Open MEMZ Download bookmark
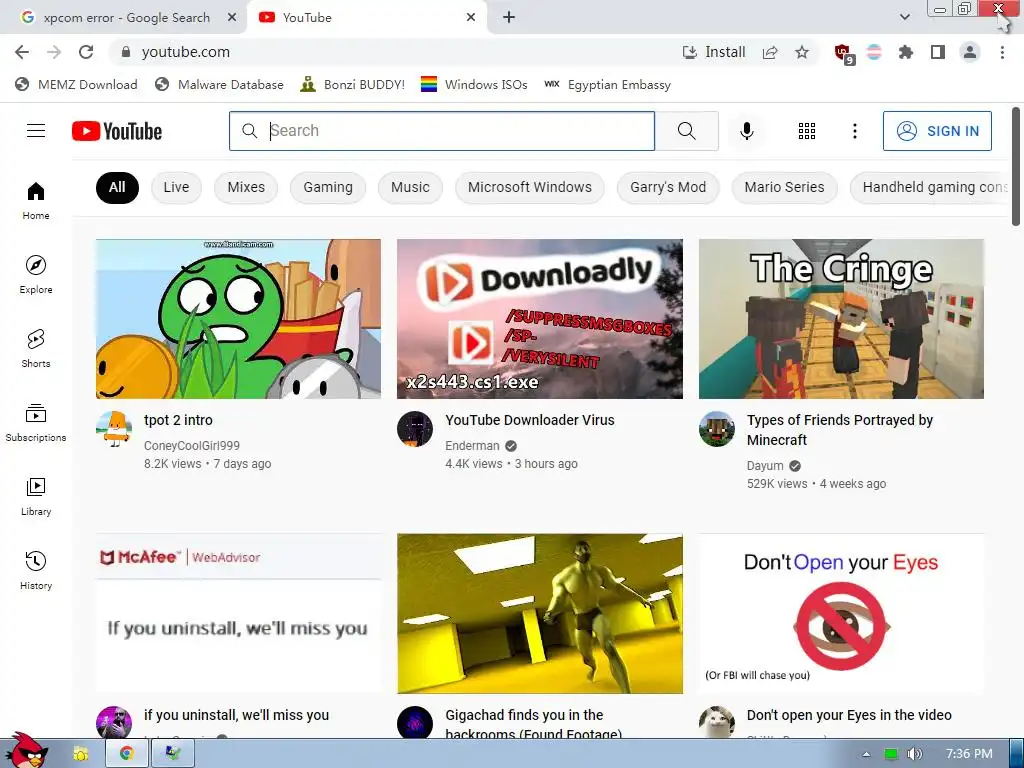The image size is (1024, 768). click(76, 85)
